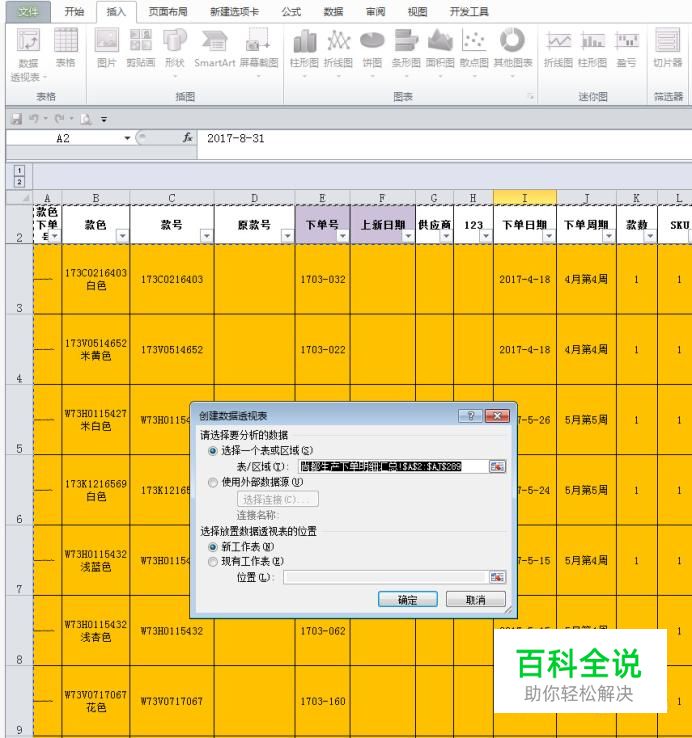Viewport: 692px width, 738px height.
Task: Open filter dropdown for 原款号 column
Action: coord(287,236)
